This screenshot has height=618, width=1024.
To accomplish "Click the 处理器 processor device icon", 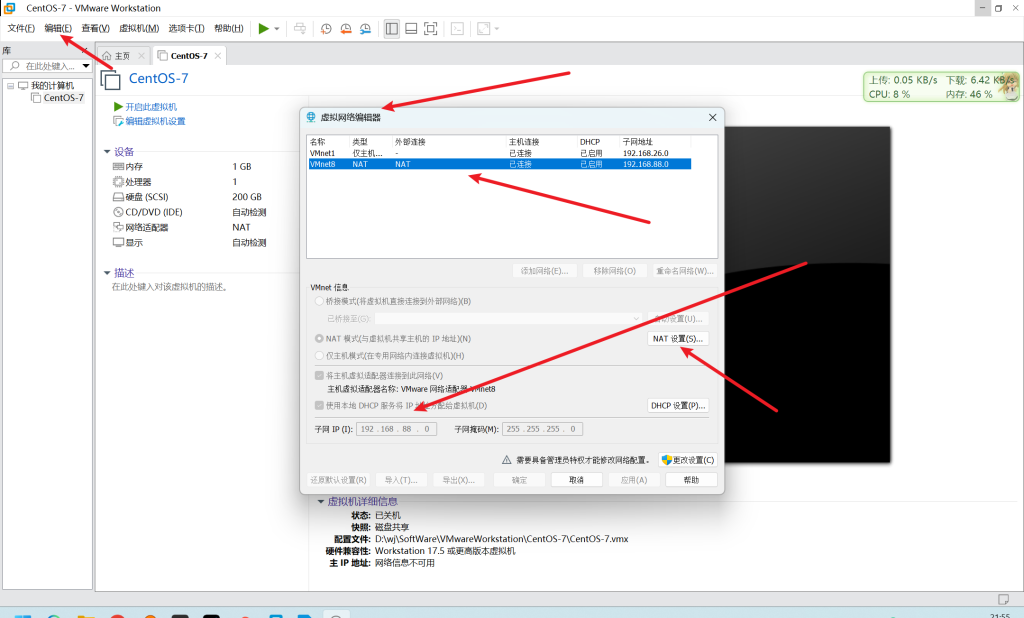I will (x=118, y=182).
